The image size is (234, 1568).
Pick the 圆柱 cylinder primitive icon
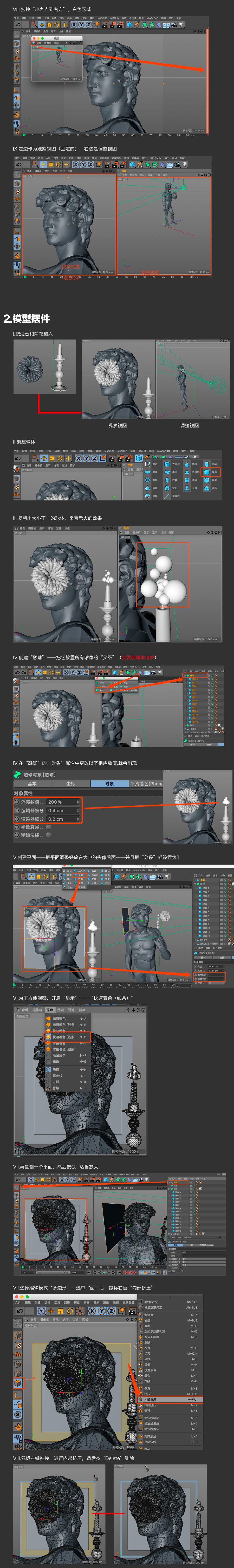tap(207, 464)
